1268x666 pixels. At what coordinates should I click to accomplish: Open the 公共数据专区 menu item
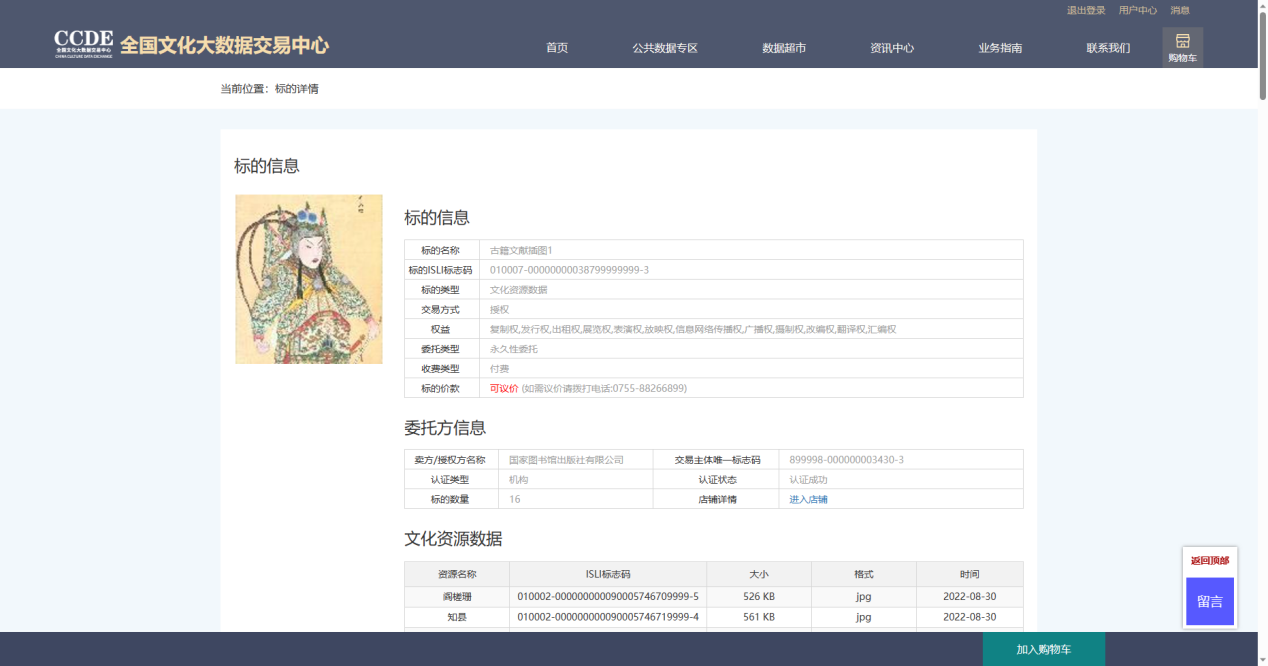coord(664,48)
